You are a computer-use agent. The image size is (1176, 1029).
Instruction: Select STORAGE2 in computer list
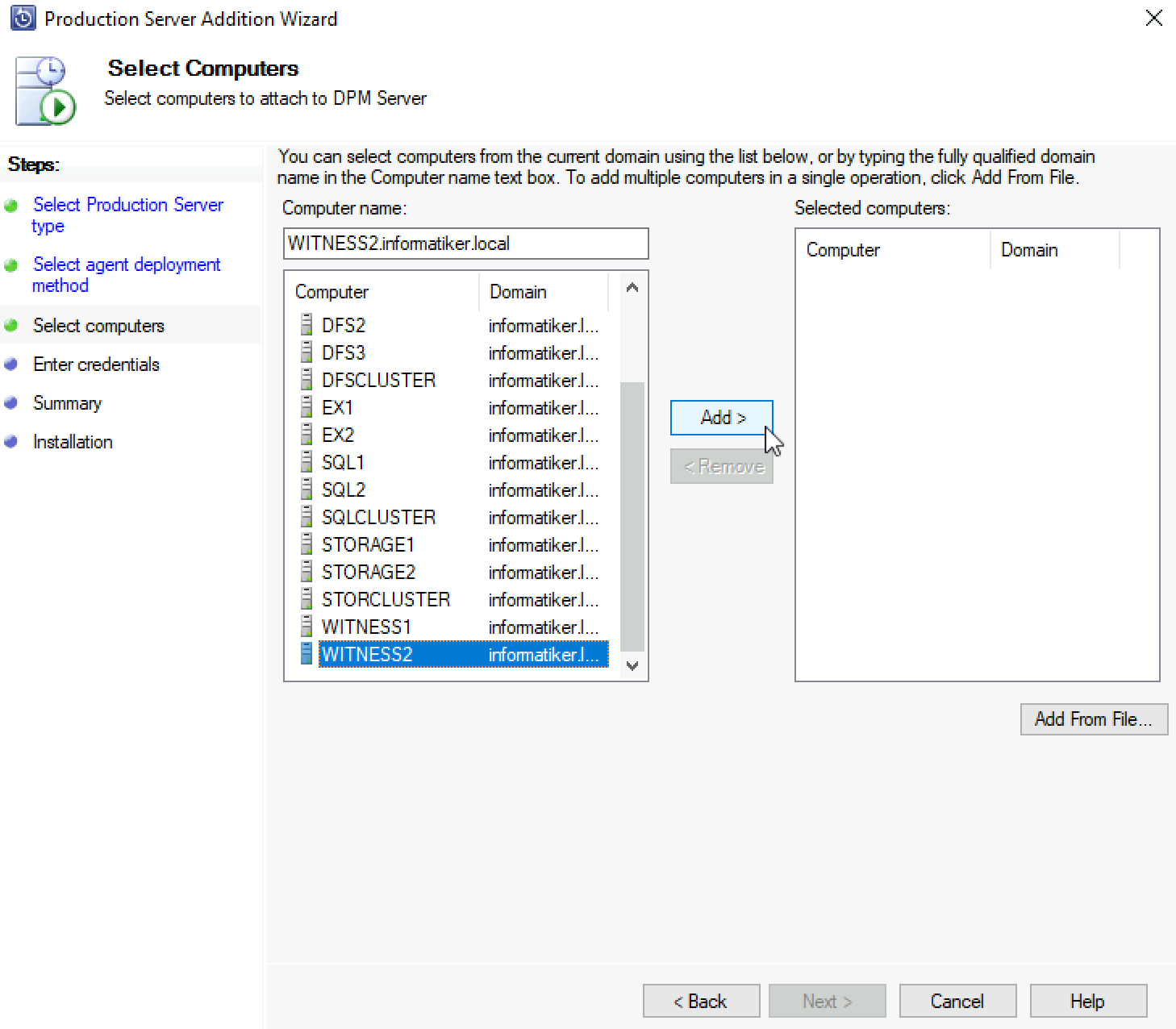pos(452,572)
